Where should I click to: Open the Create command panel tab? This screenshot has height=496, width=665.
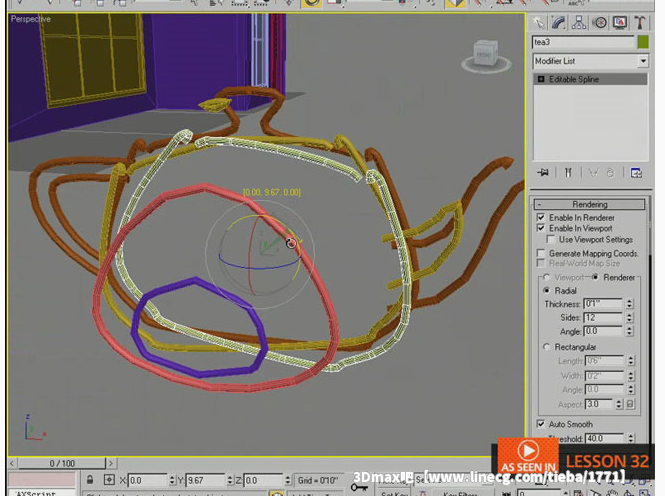pos(540,21)
